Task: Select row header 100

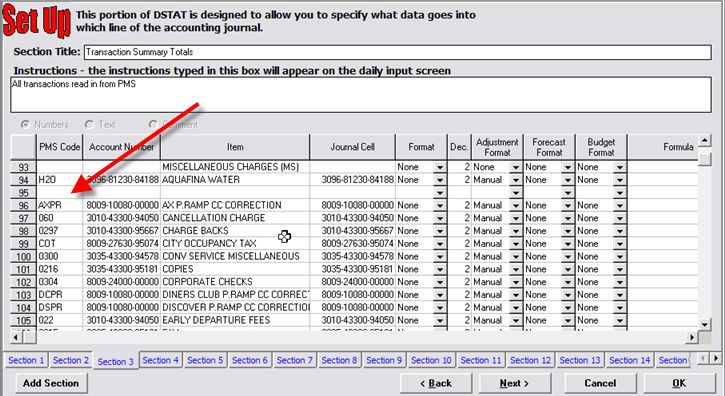Action: pyautogui.click(x=23, y=256)
